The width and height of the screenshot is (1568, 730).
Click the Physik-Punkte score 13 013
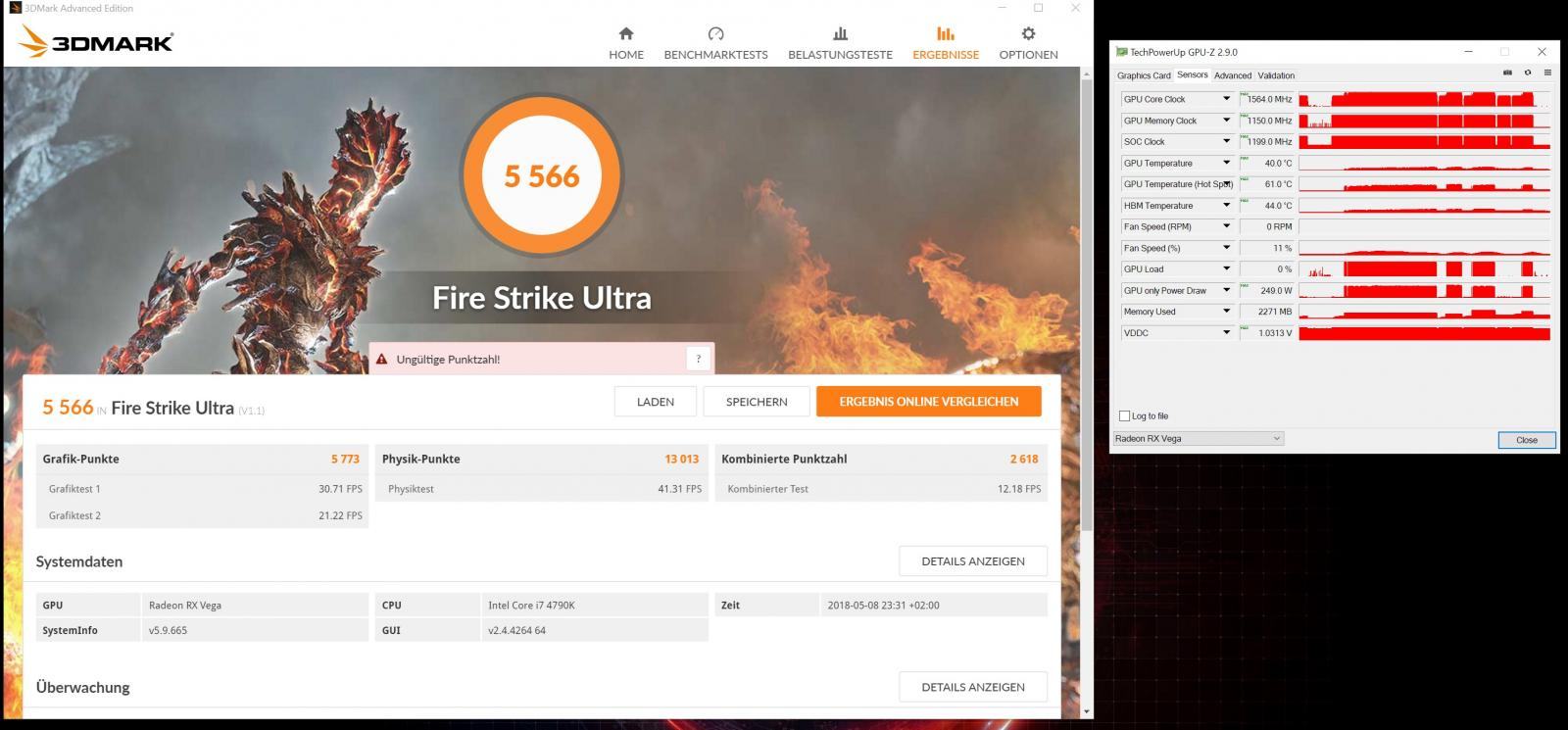(x=681, y=459)
